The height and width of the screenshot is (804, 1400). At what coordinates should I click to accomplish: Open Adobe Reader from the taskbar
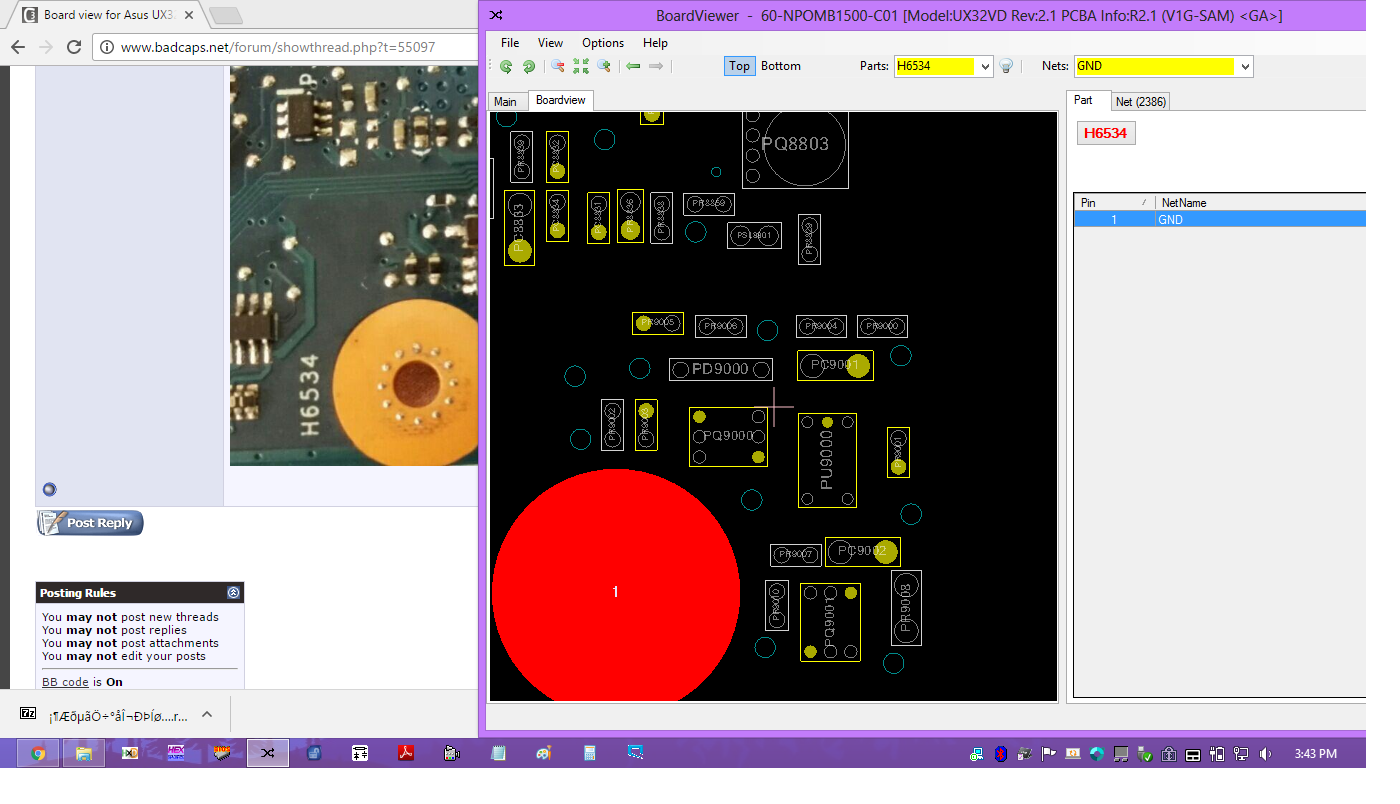406,753
